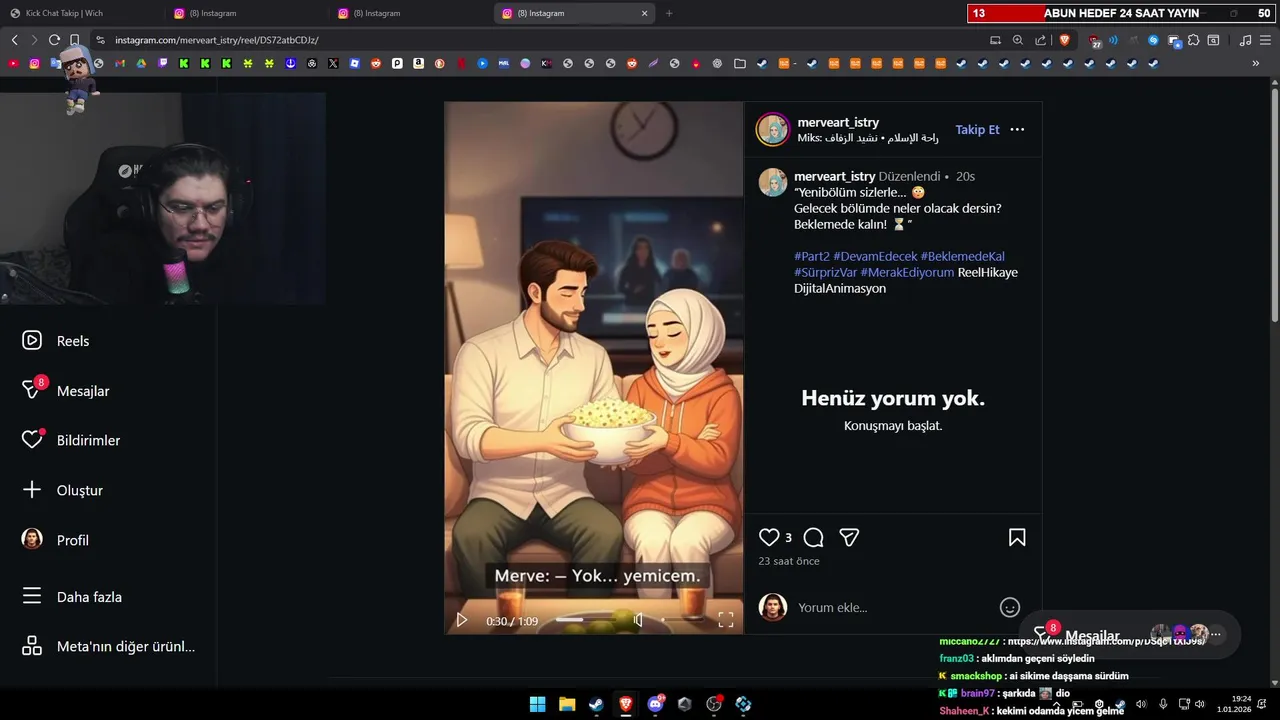Open the #SürprizVar hashtag

point(825,272)
